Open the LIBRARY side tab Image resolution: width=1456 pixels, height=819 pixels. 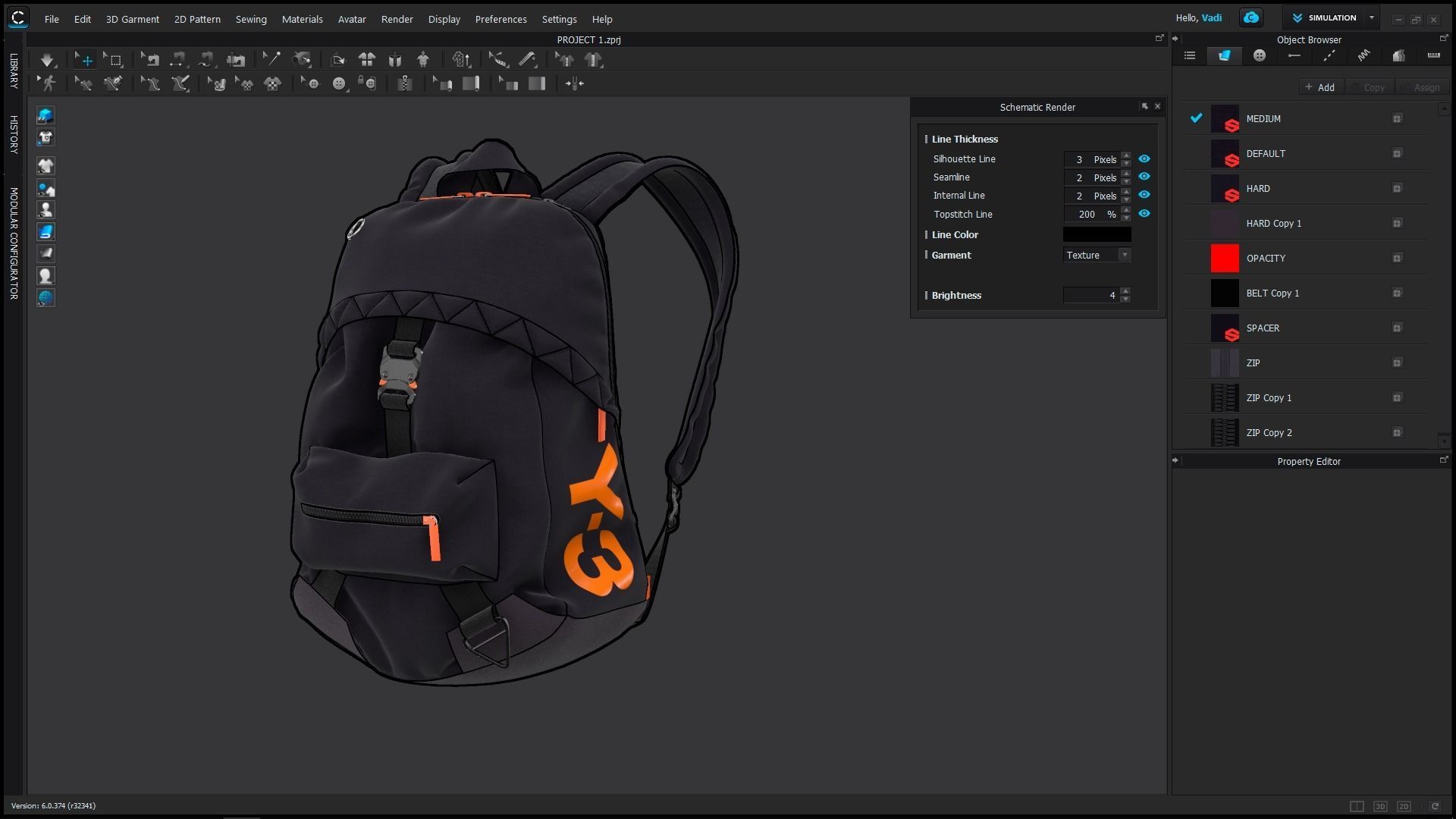[x=13, y=71]
